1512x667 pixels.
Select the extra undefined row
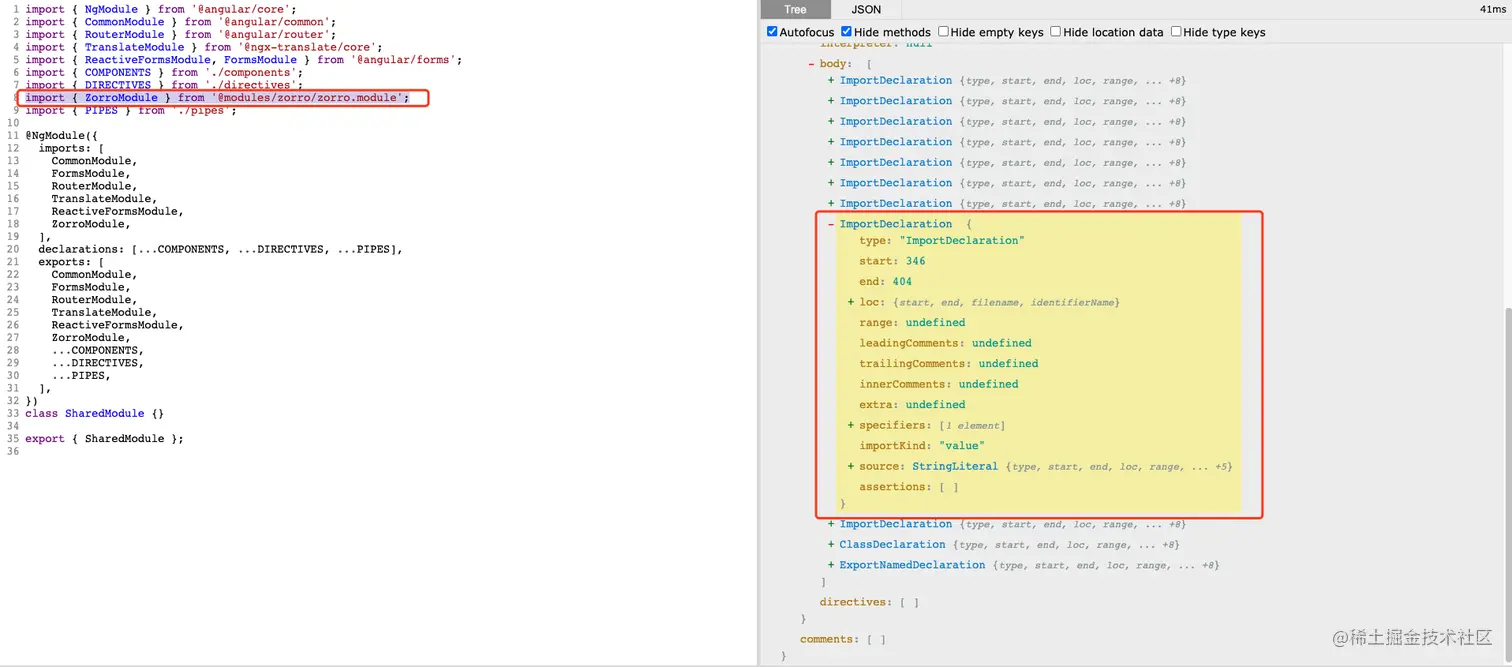pyautogui.click(x=912, y=405)
